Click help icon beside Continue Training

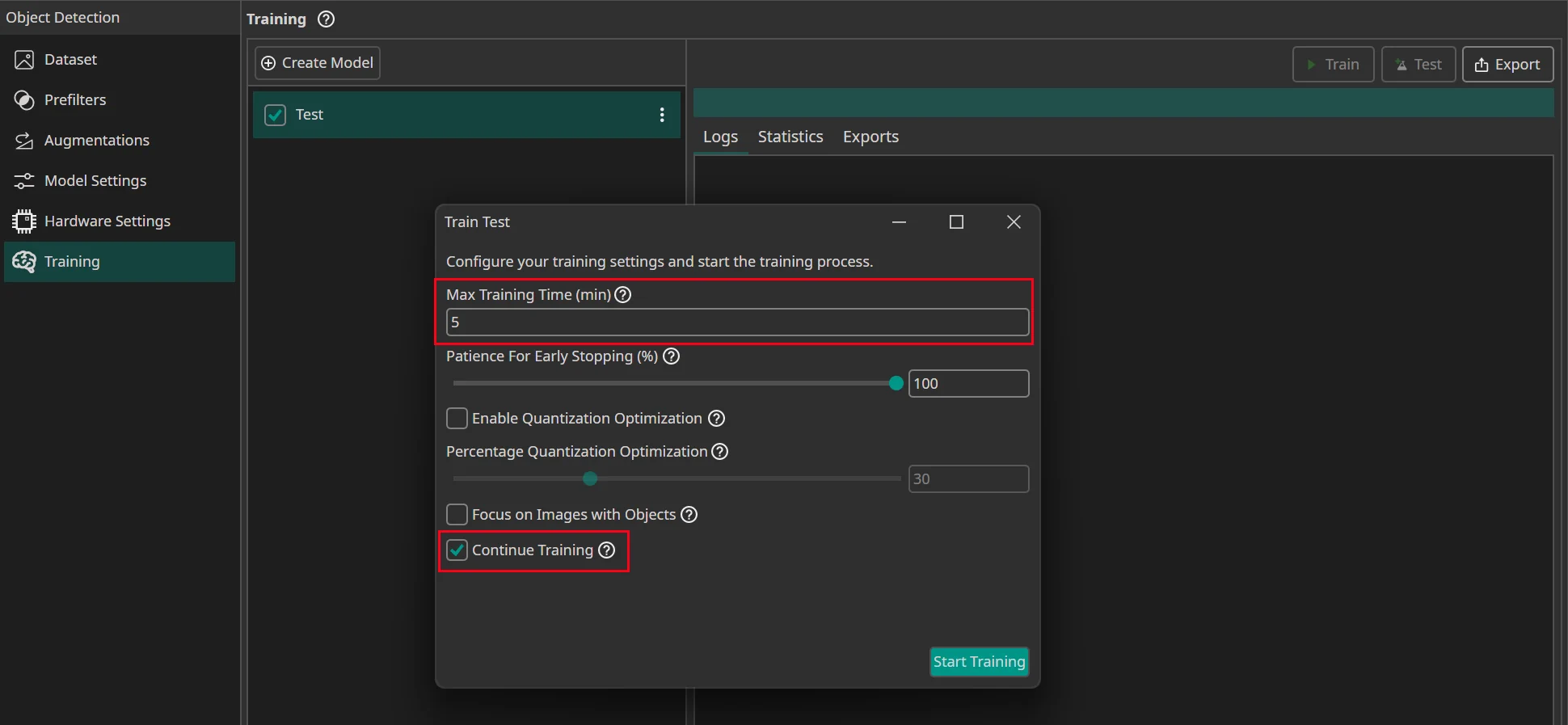pyautogui.click(x=606, y=550)
